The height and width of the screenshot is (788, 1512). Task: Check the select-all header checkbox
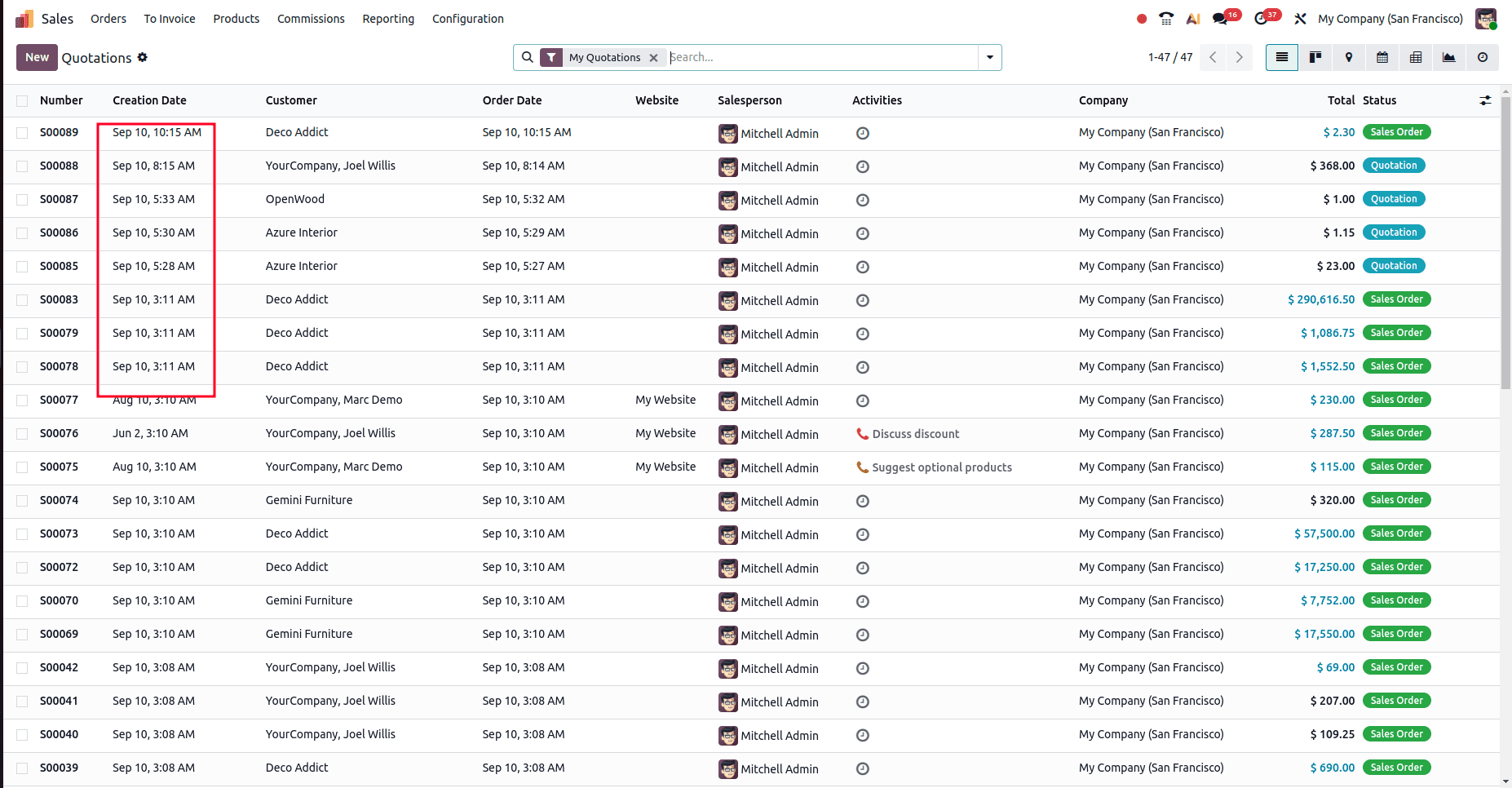click(x=22, y=101)
